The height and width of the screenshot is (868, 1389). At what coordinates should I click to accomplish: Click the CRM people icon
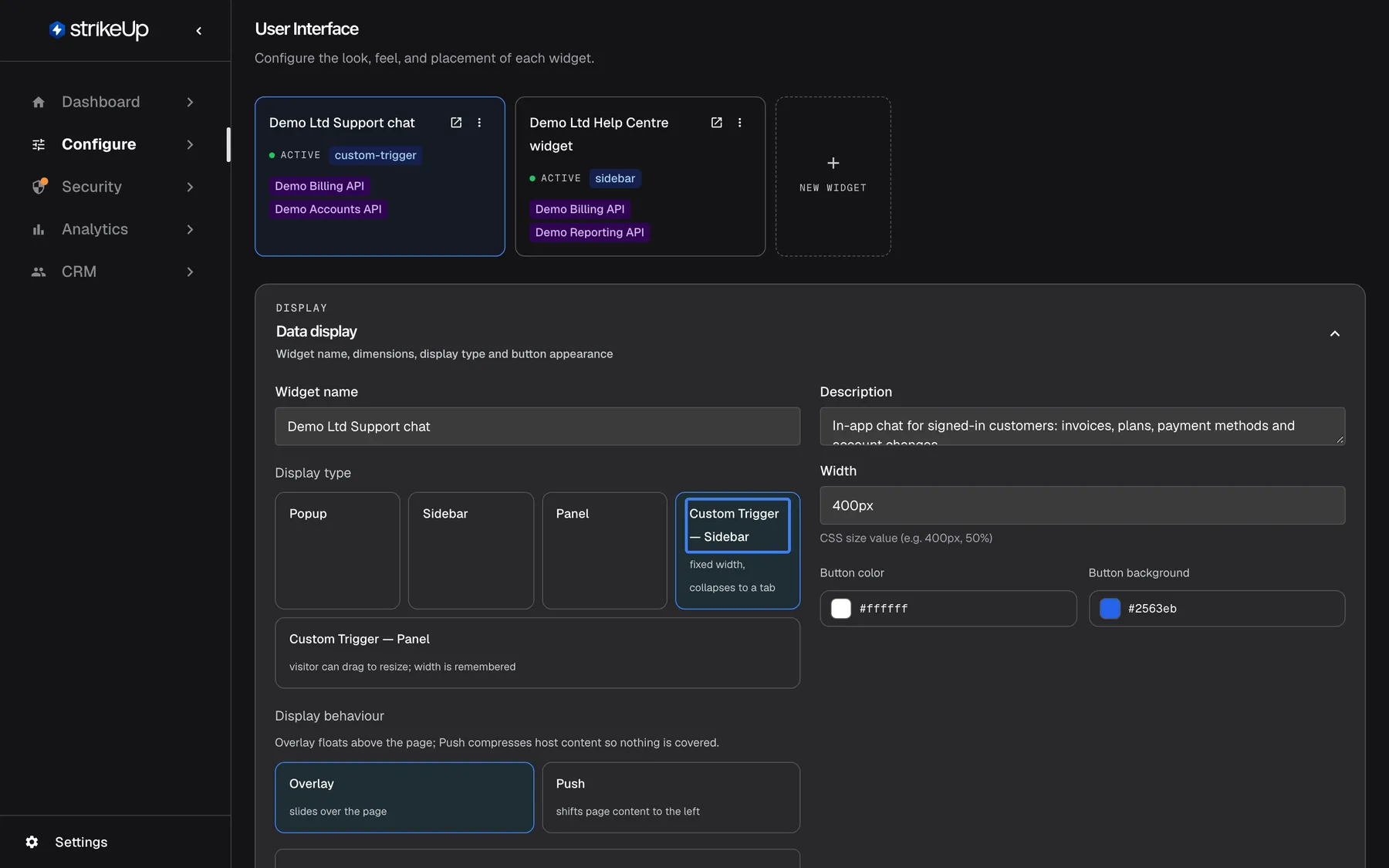coord(39,272)
